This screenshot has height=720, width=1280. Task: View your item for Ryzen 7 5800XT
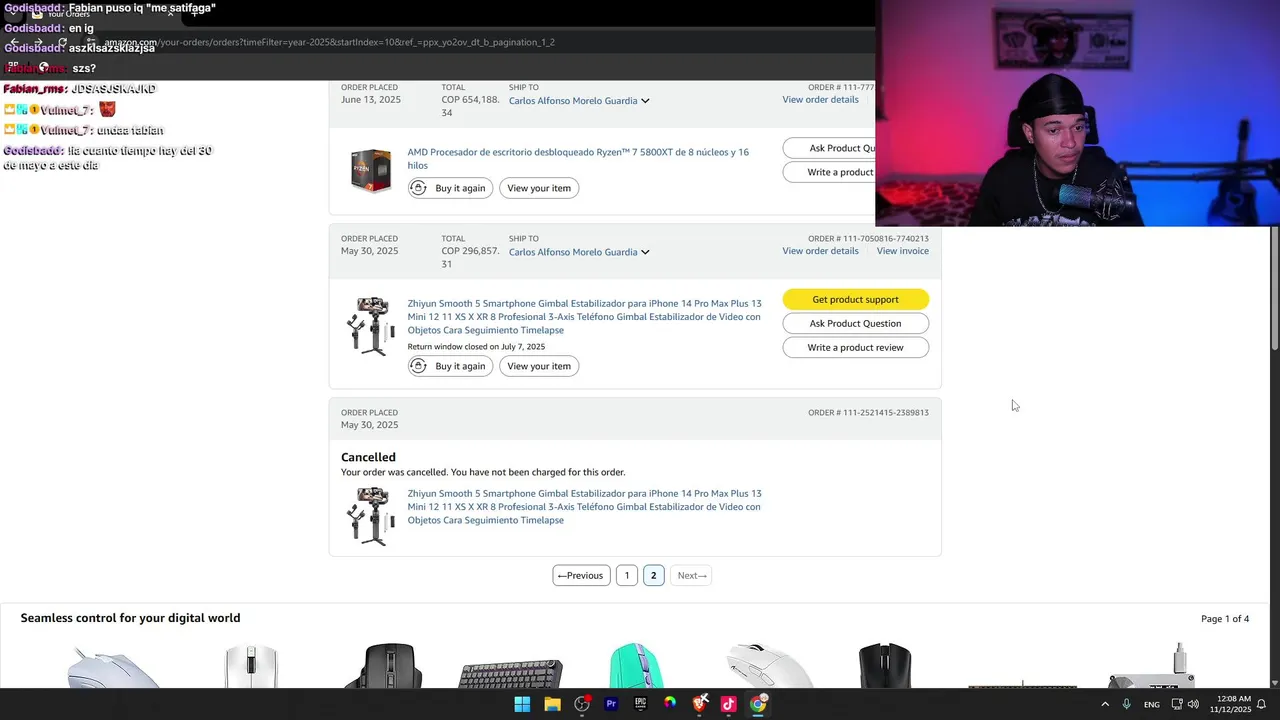(x=539, y=188)
